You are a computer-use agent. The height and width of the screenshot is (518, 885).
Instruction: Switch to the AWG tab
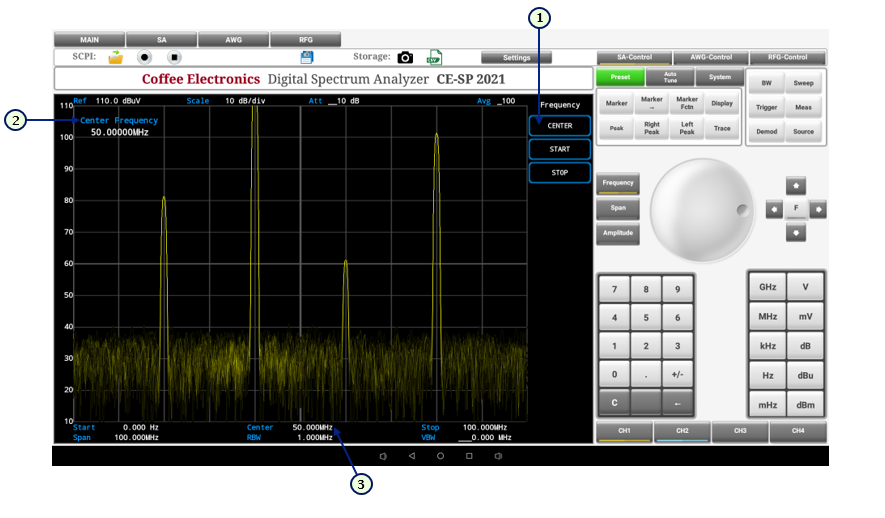(233, 39)
